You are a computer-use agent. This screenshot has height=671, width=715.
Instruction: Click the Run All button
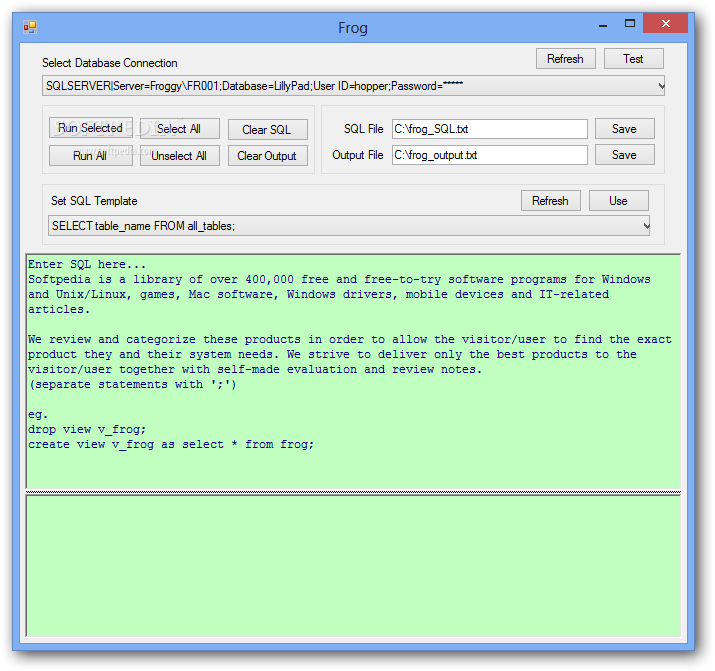coord(91,155)
